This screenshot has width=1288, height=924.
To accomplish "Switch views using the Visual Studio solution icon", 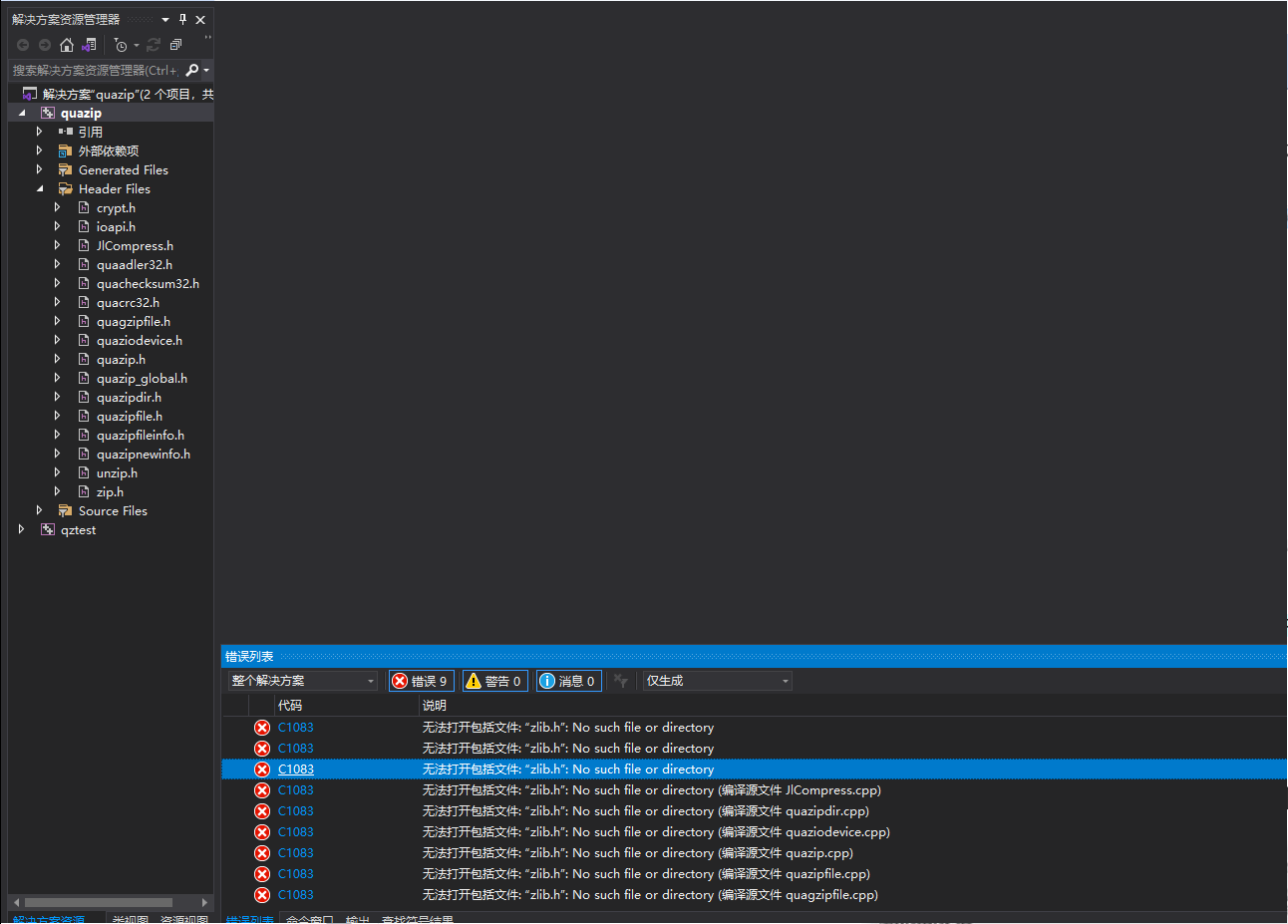I will [90, 45].
